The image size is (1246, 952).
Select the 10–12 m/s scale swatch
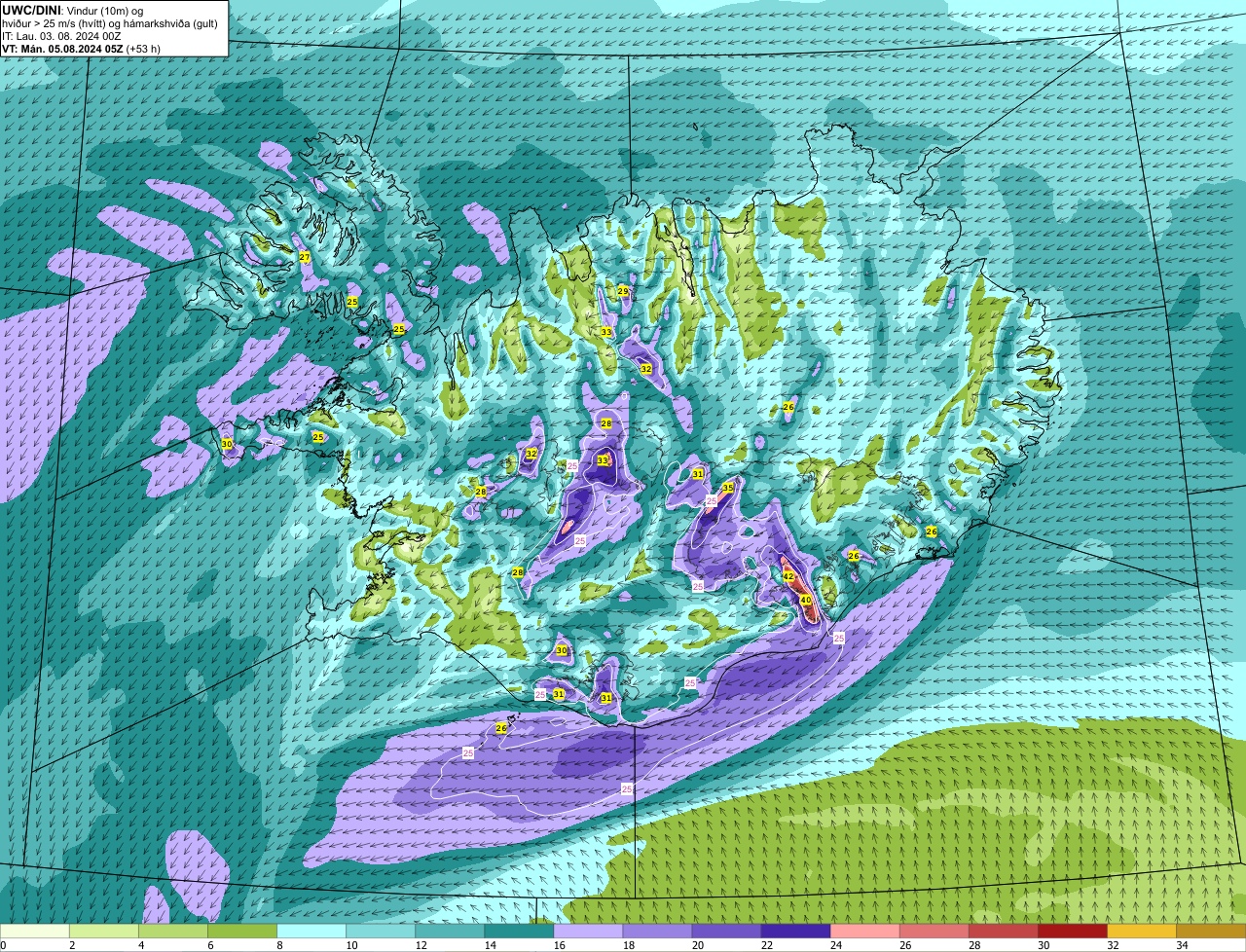(381, 931)
